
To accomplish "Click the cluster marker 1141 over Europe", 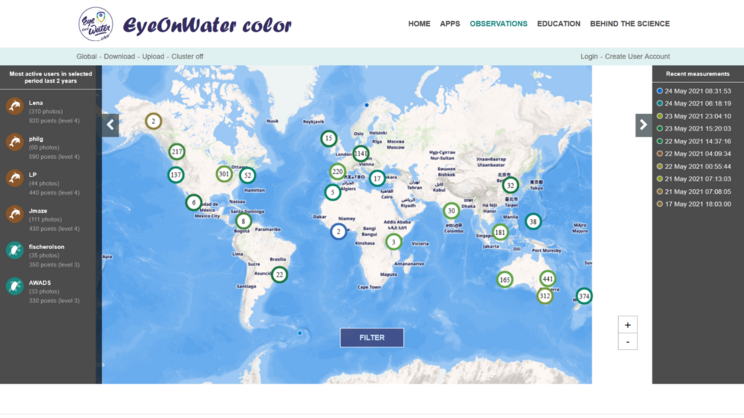I will tap(361, 154).
